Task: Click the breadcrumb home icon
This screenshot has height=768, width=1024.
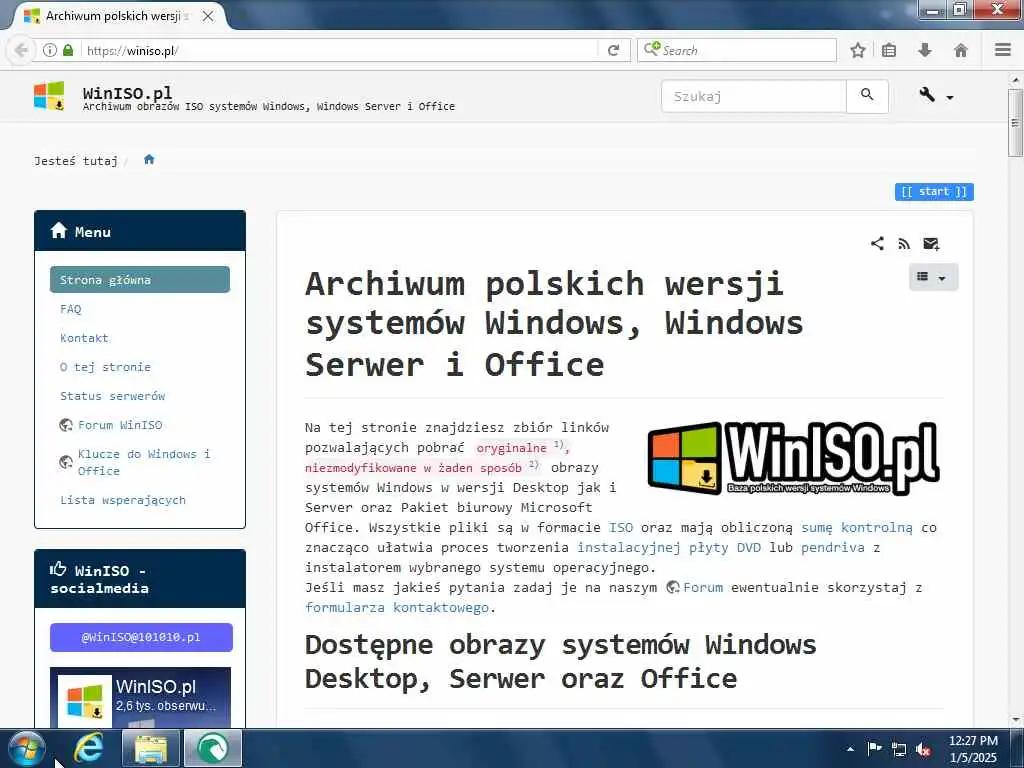Action: coord(149,160)
